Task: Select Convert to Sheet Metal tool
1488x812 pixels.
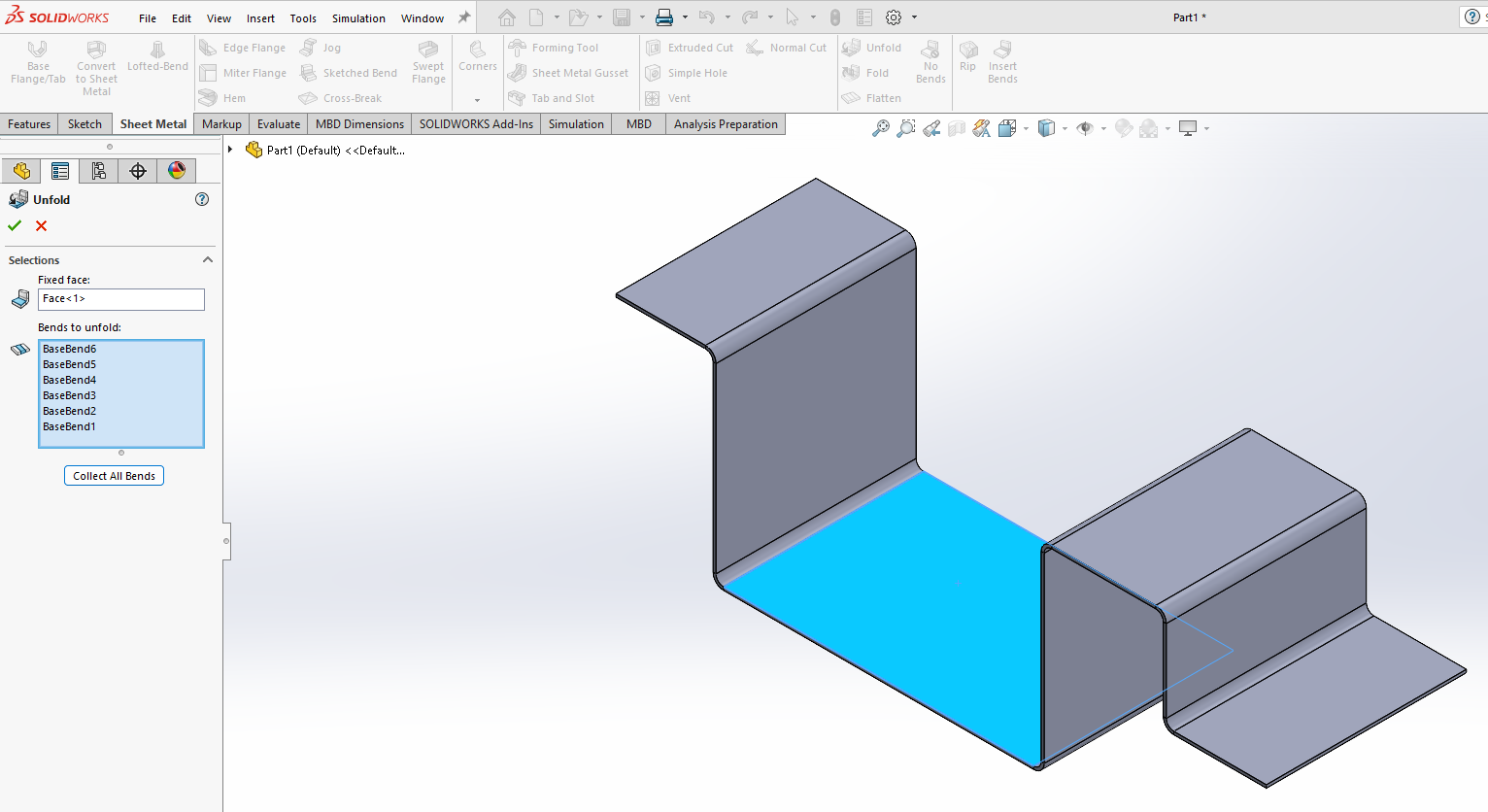Action: 96,68
